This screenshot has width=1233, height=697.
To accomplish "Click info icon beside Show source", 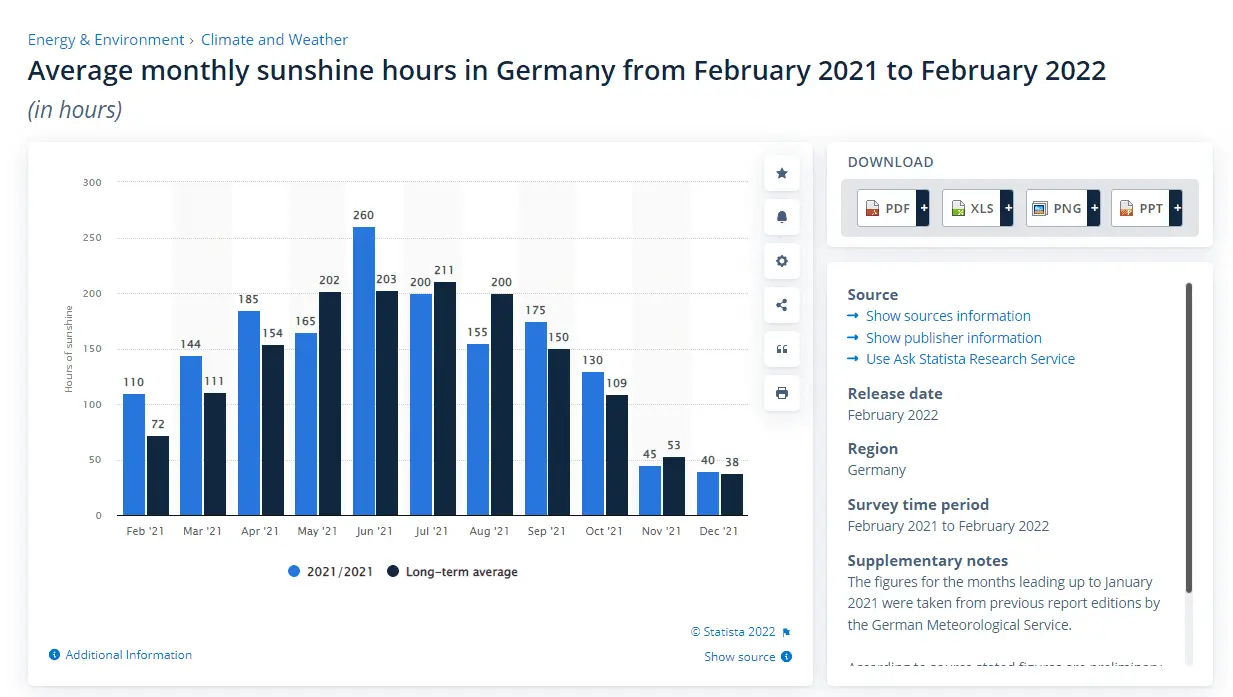I will [786, 657].
